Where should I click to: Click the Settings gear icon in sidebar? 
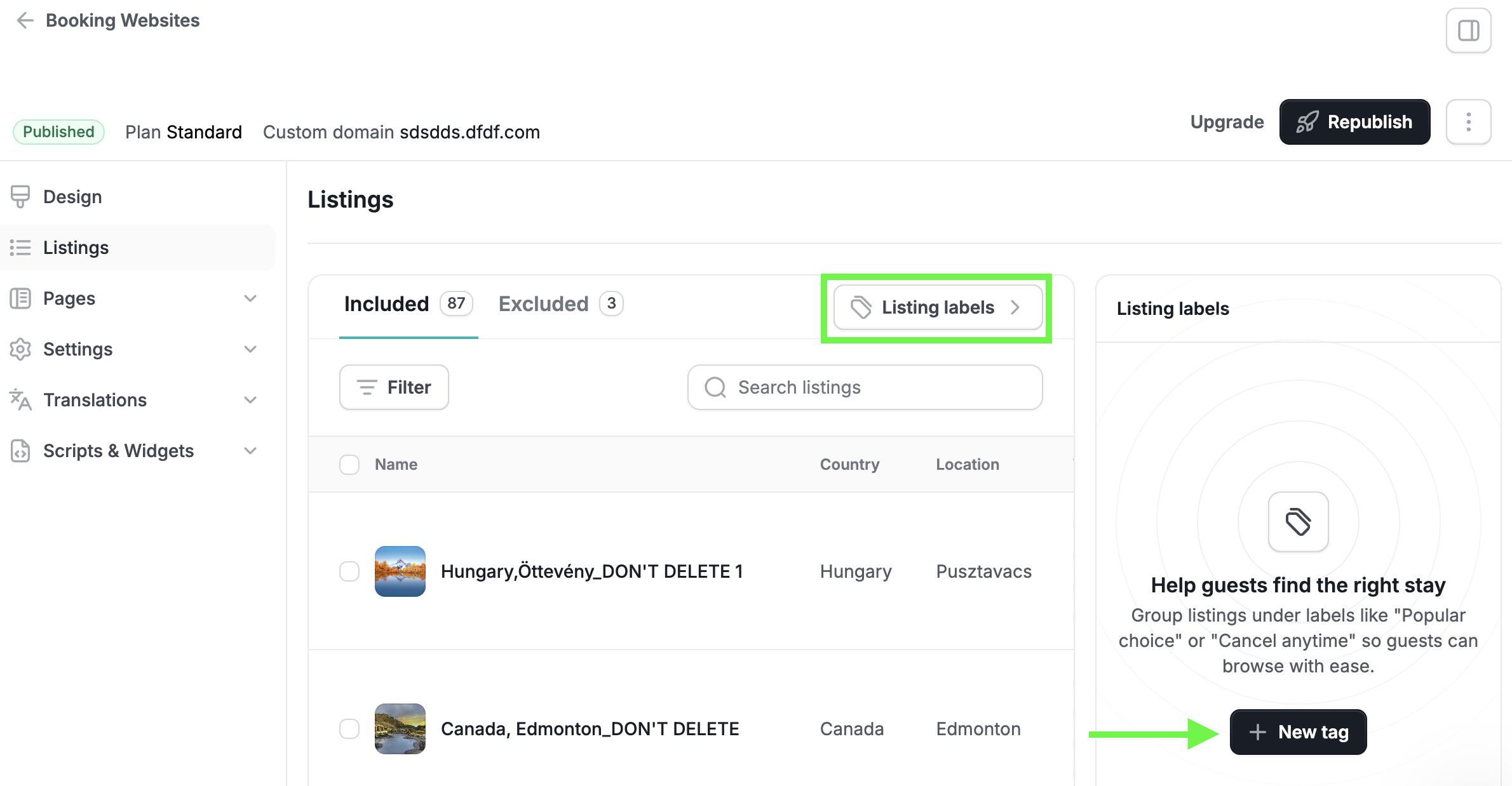pos(20,349)
